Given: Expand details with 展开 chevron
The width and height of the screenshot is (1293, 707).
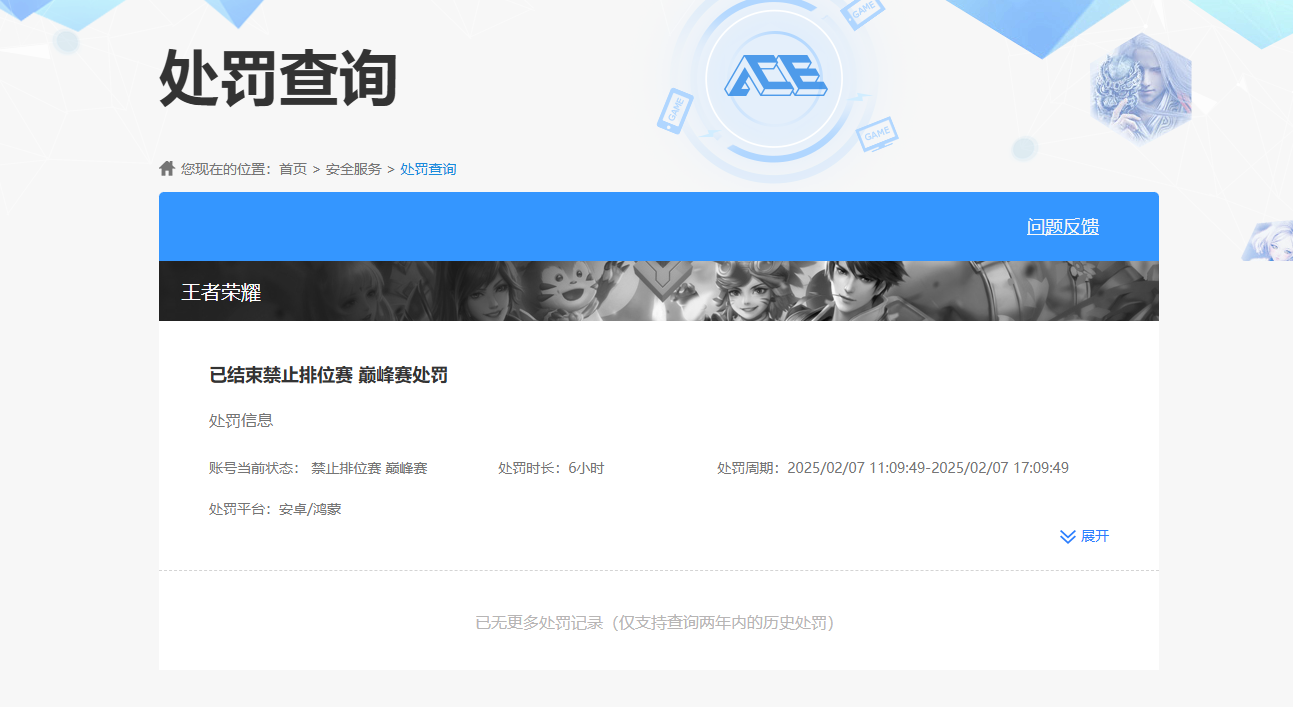Looking at the screenshot, I should point(1085,536).
